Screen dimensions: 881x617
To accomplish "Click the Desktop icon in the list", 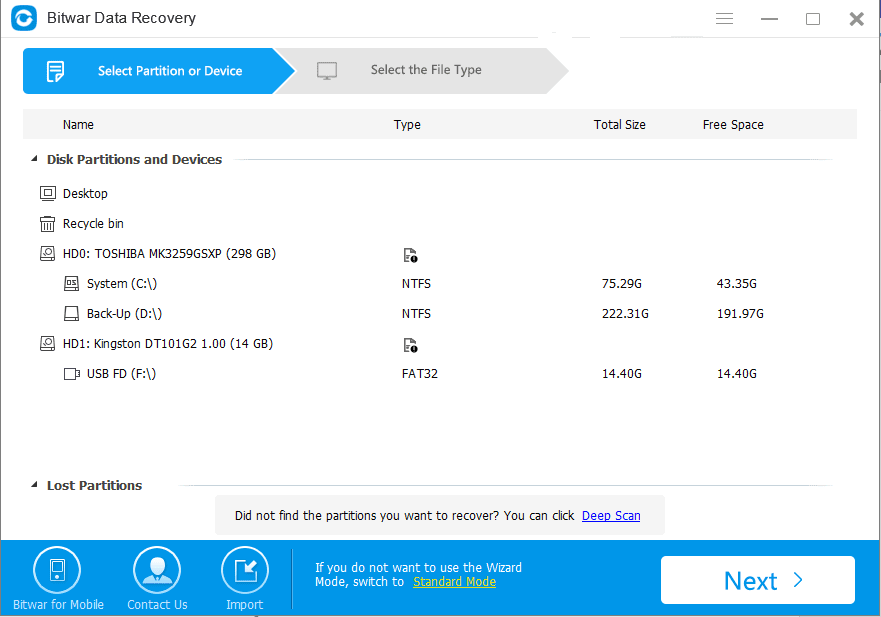I will click(x=48, y=193).
